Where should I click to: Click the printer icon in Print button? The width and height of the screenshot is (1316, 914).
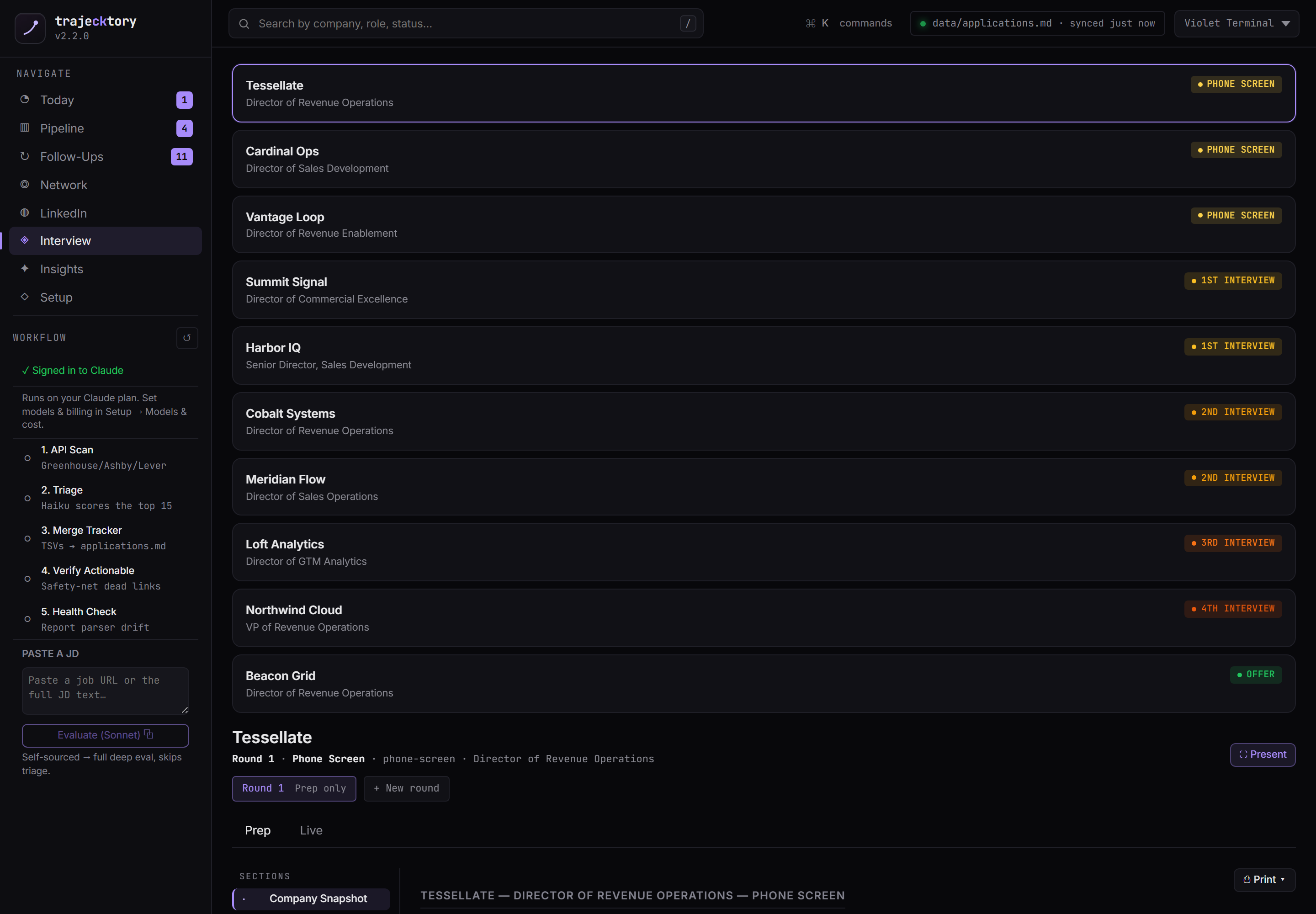point(1247,880)
